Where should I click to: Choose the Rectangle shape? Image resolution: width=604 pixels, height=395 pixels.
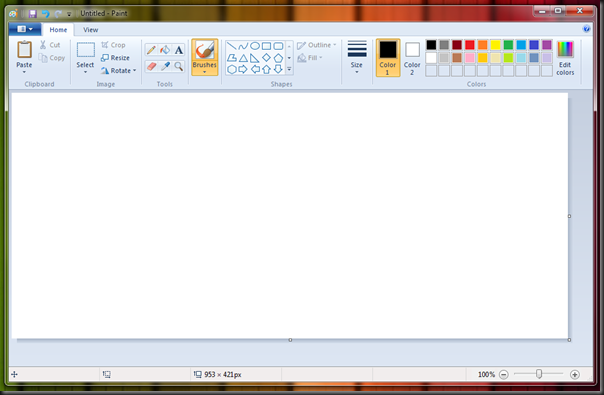pos(266,46)
